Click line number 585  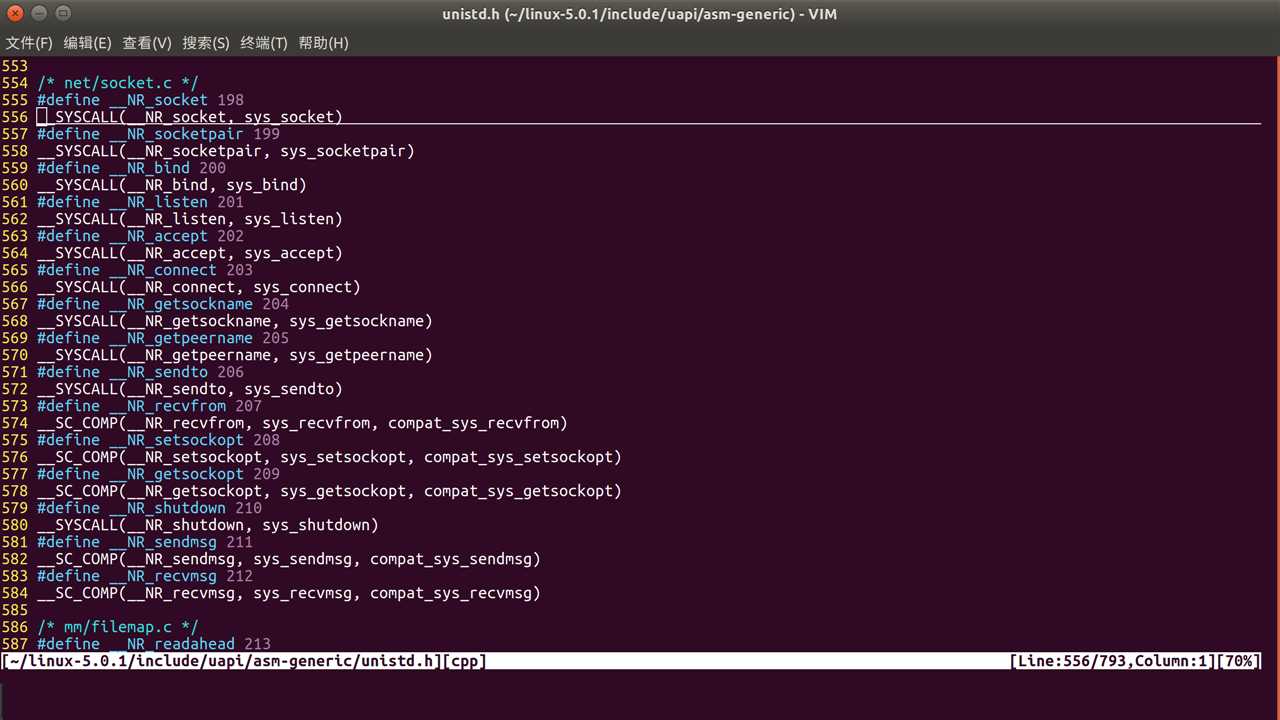coord(15,610)
